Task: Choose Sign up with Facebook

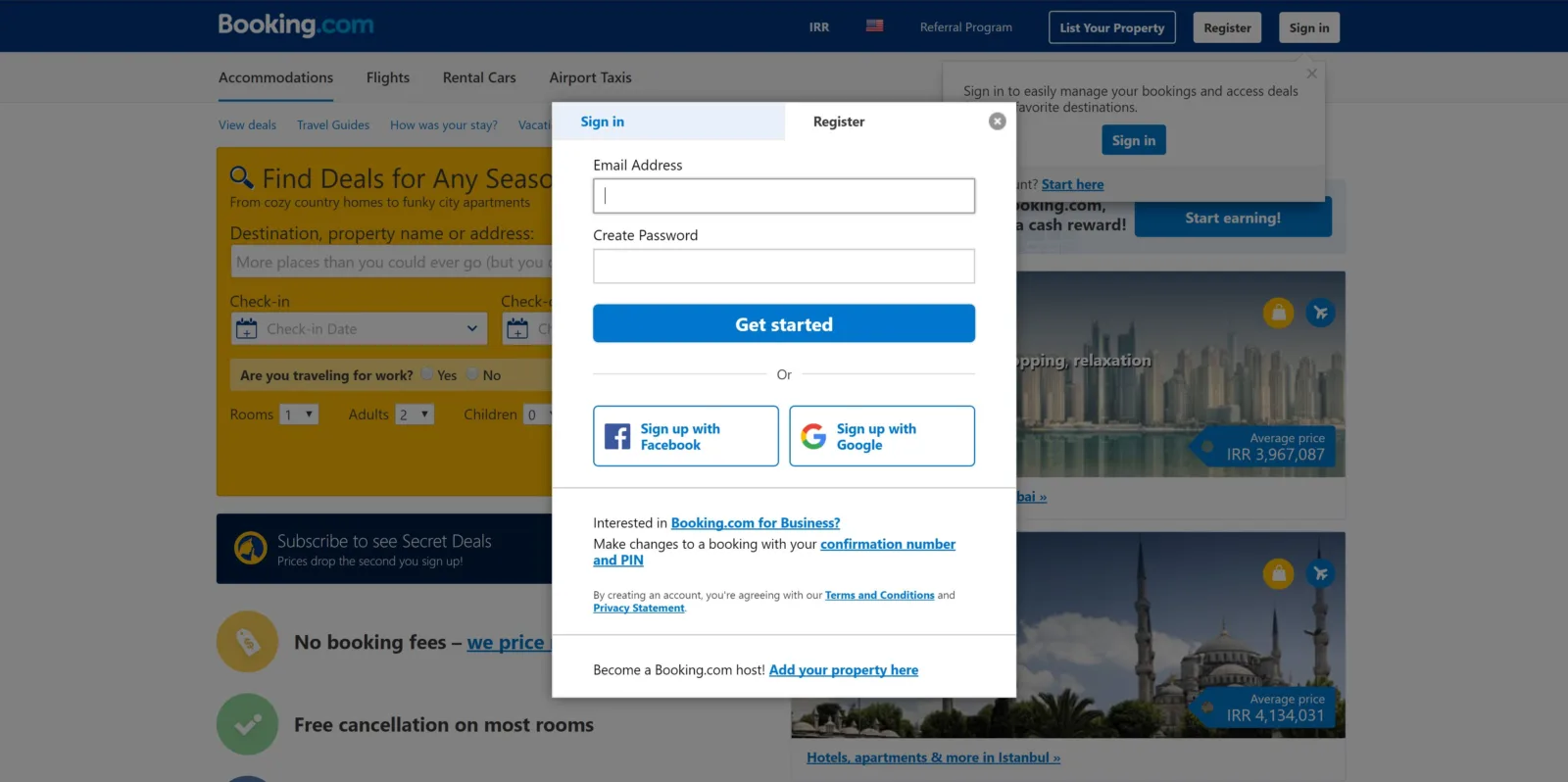Action: (x=686, y=436)
